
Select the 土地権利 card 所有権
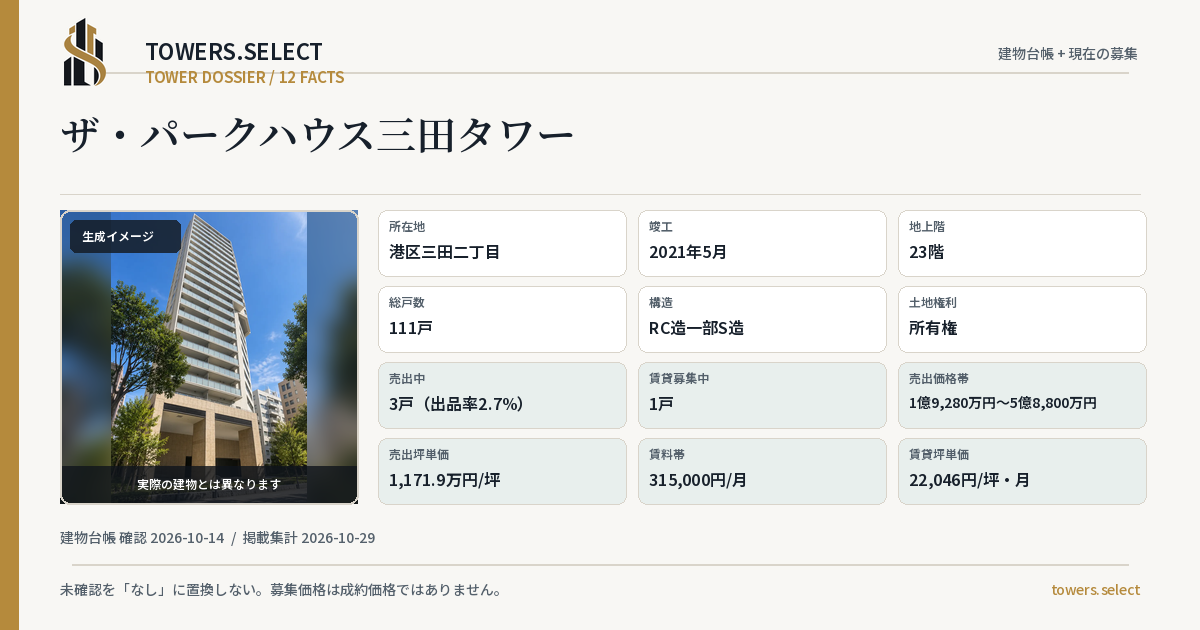(x=1022, y=319)
